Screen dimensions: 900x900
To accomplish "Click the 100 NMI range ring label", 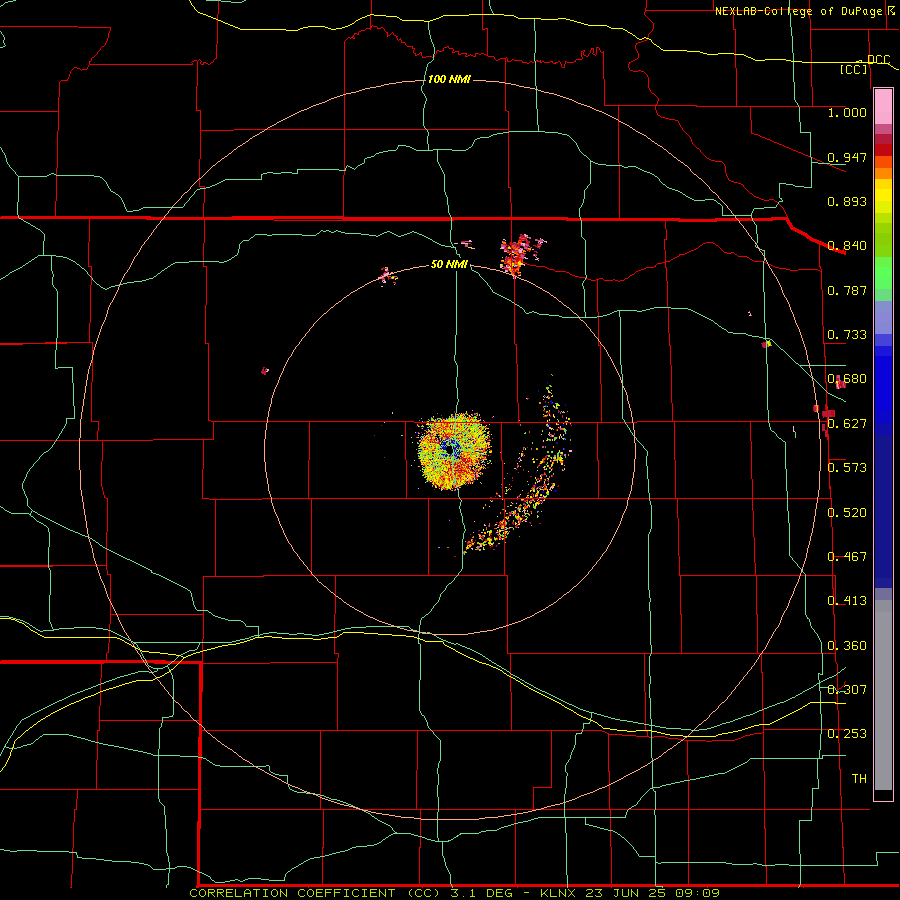I will click(x=449, y=79).
